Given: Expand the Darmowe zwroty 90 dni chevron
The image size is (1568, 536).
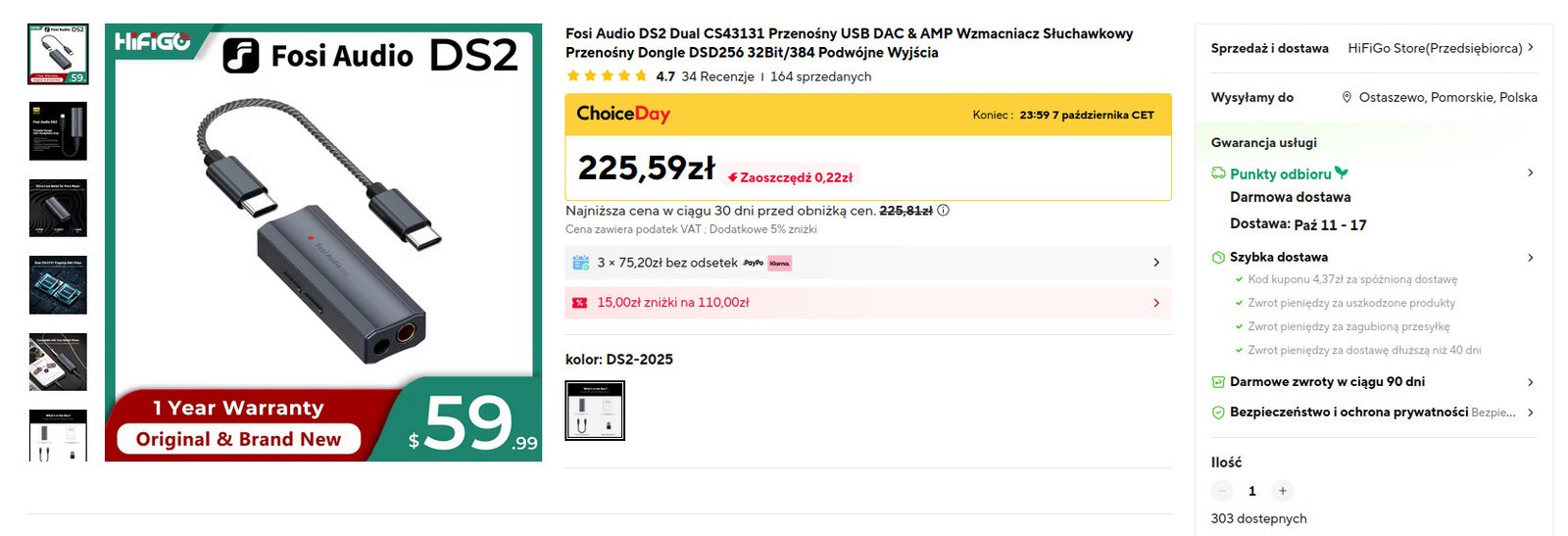Looking at the screenshot, I should point(1531,382).
